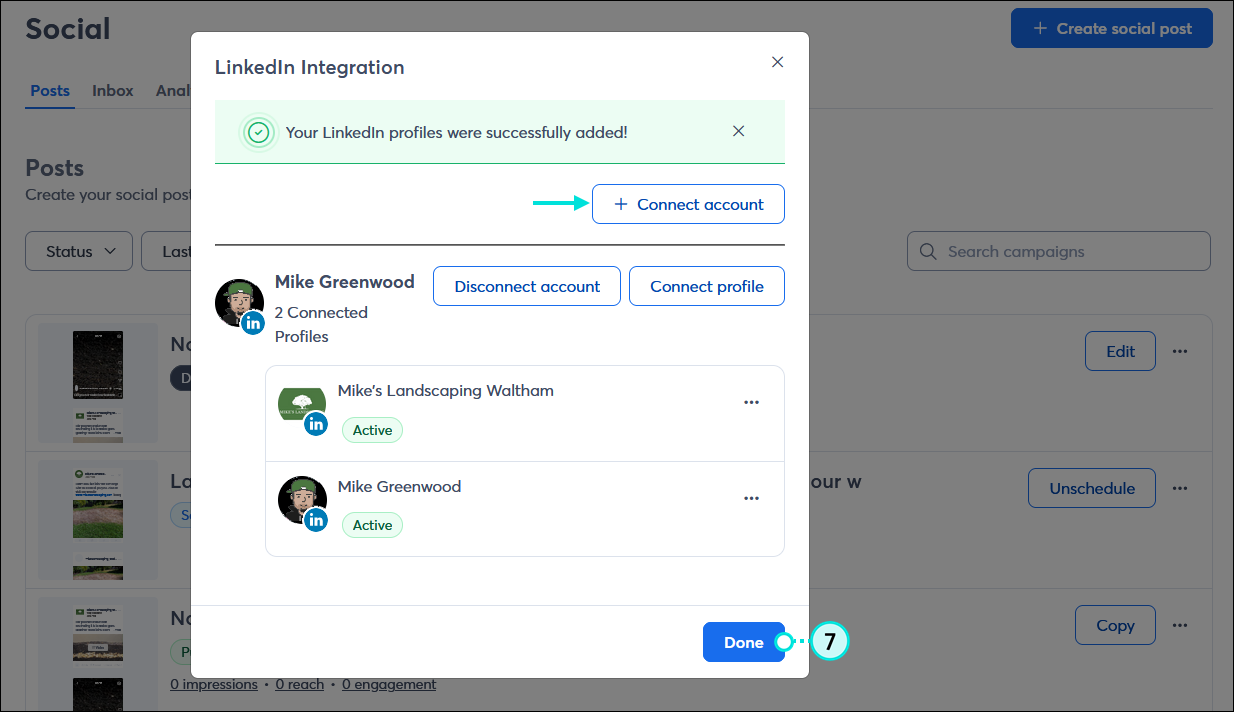The height and width of the screenshot is (712, 1234).
Task: Close the LinkedIn Integration dialog
Action: pos(777,62)
